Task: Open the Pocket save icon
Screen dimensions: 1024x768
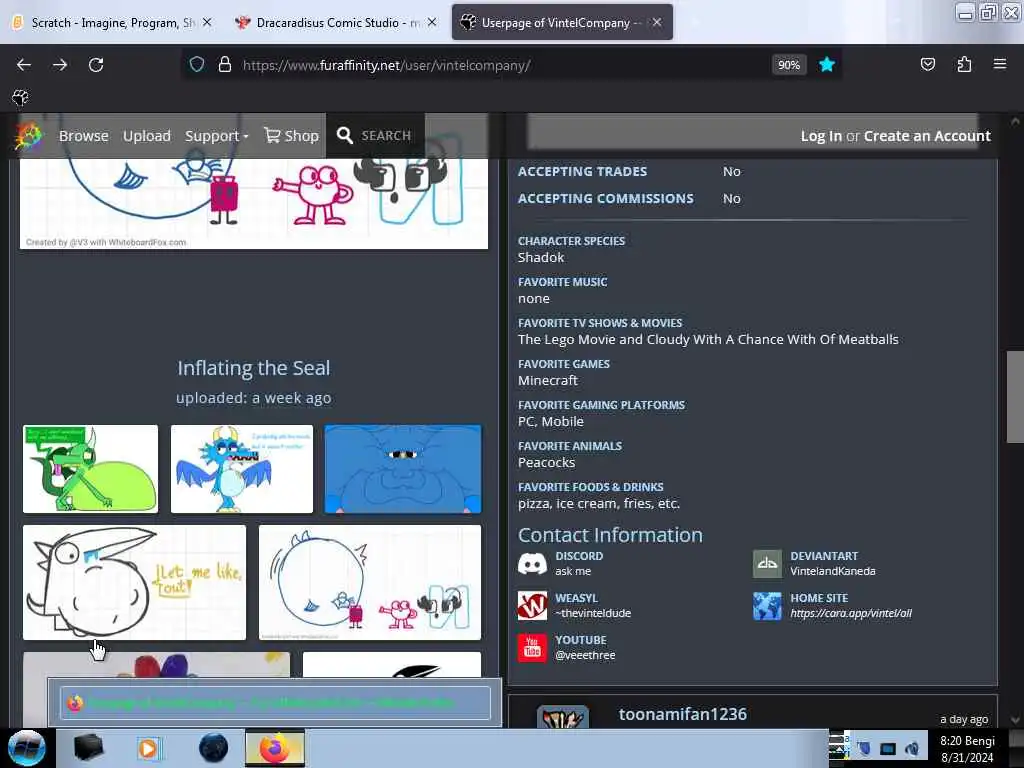Action: [x=927, y=65]
